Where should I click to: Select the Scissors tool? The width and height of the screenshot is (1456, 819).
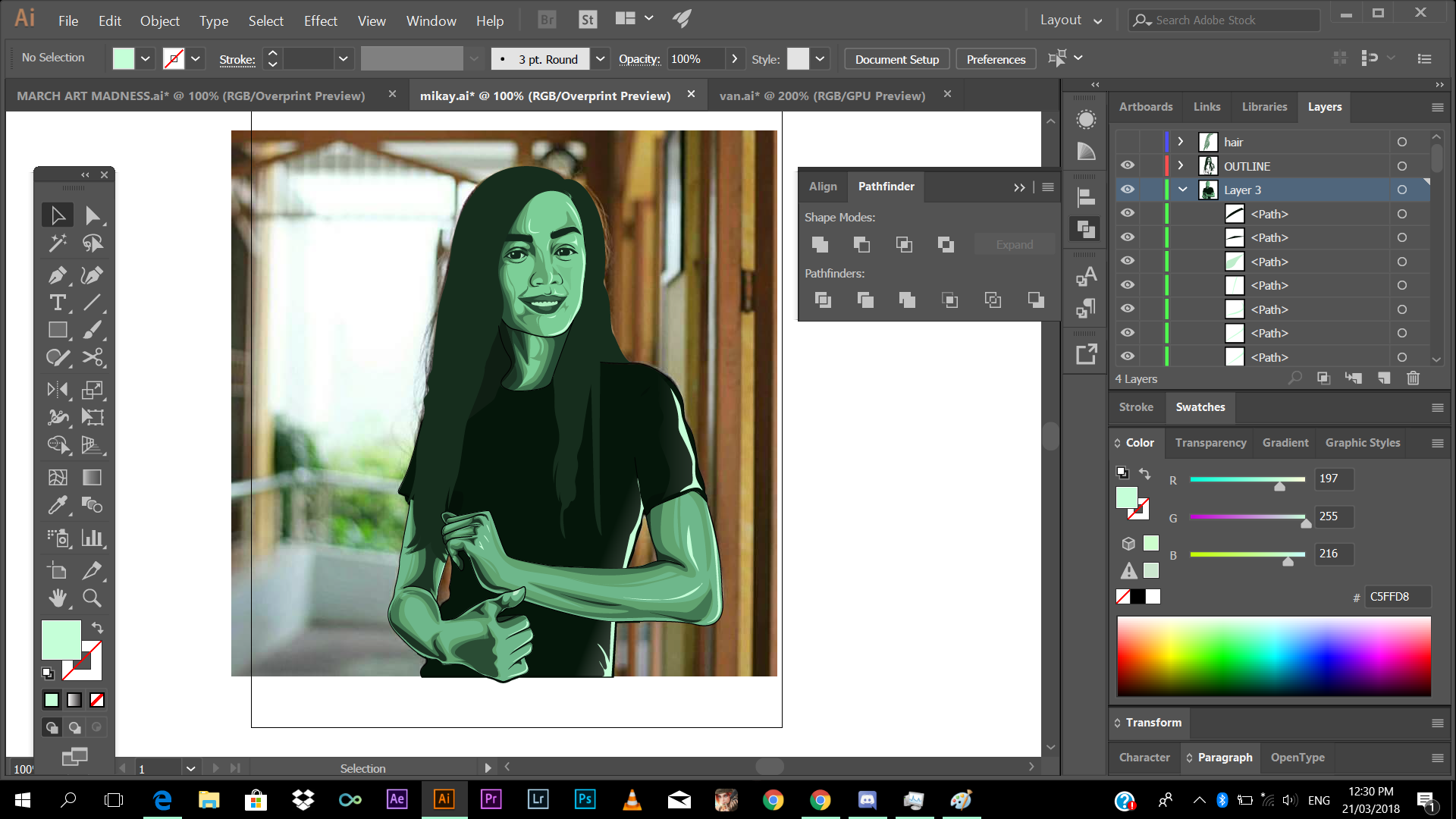coord(92,357)
